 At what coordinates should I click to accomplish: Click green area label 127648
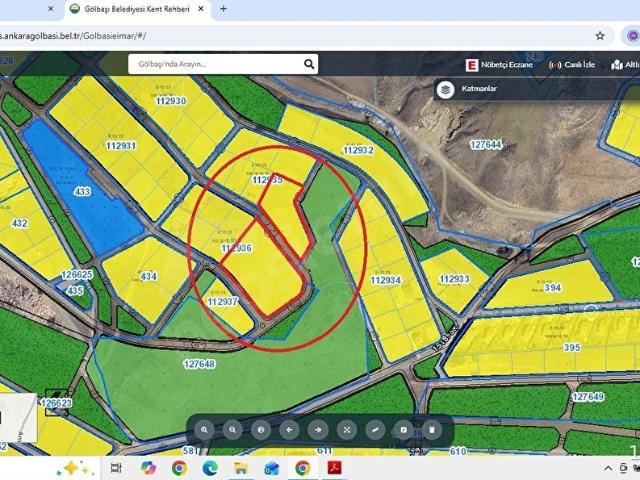pyautogui.click(x=200, y=364)
